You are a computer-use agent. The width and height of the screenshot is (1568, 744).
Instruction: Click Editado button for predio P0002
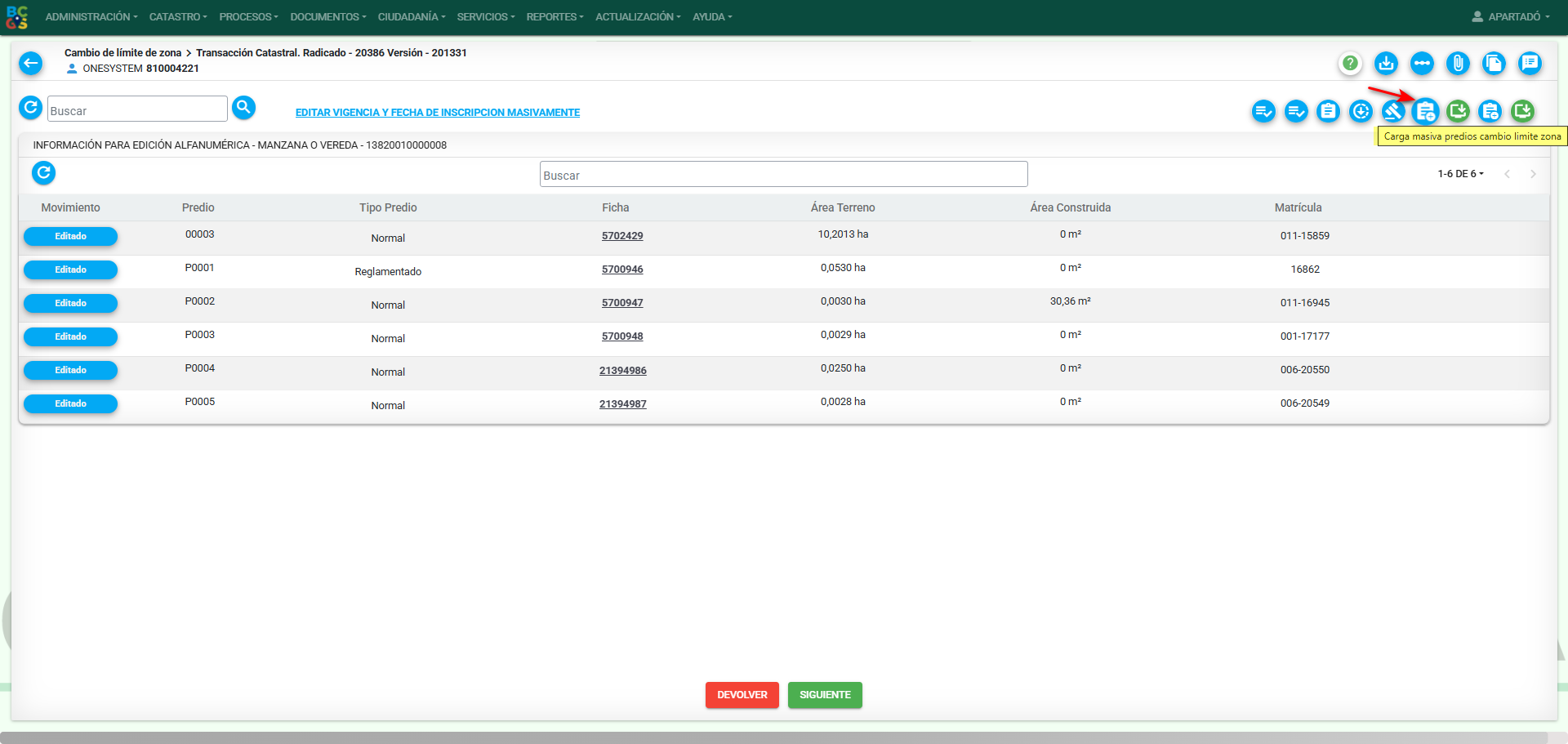70,303
